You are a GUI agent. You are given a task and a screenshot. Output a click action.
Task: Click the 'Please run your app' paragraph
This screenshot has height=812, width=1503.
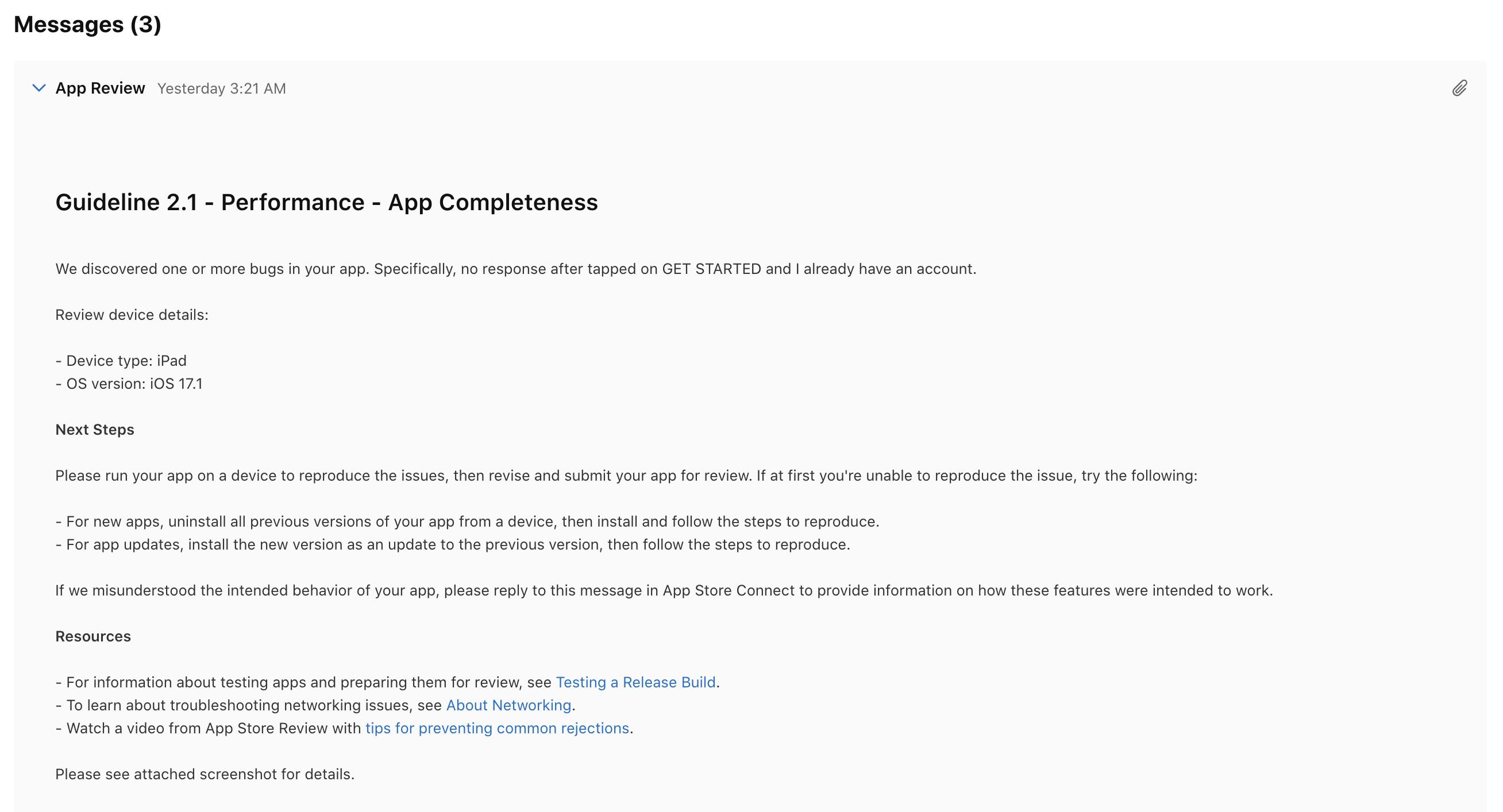pyautogui.click(x=626, y=475)
